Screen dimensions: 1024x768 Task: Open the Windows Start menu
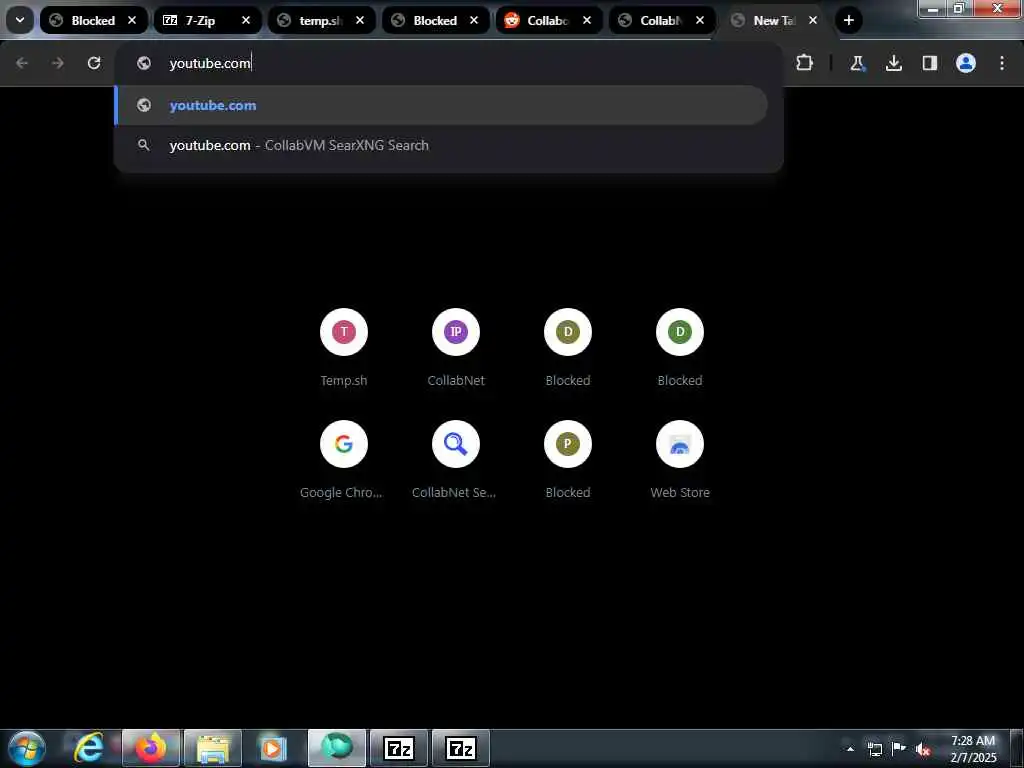pyautogui.click(x=27, y=748)
